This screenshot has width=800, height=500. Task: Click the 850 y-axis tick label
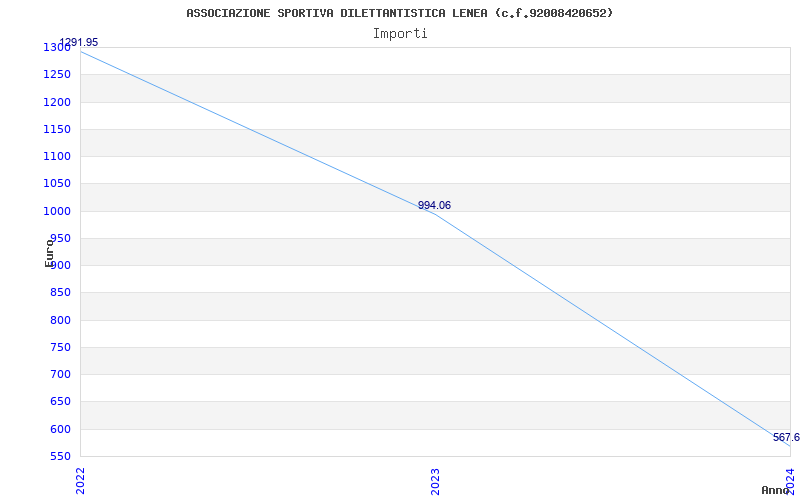click(60, 293)
